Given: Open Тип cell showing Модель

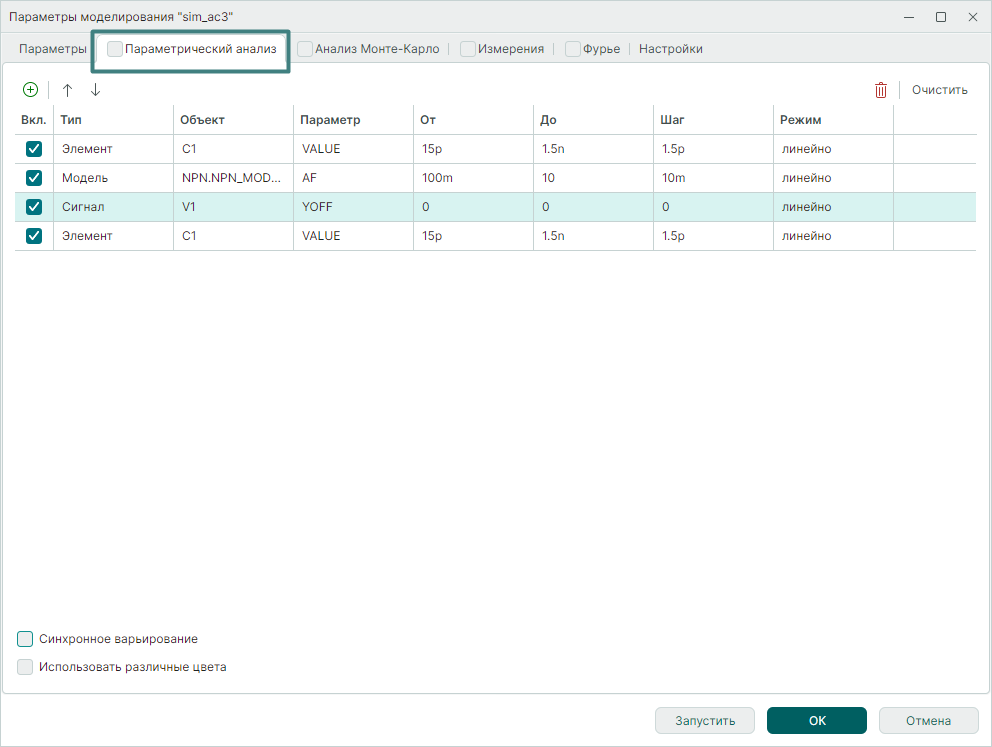Looking at the screenshot, I should pos(113,178).
